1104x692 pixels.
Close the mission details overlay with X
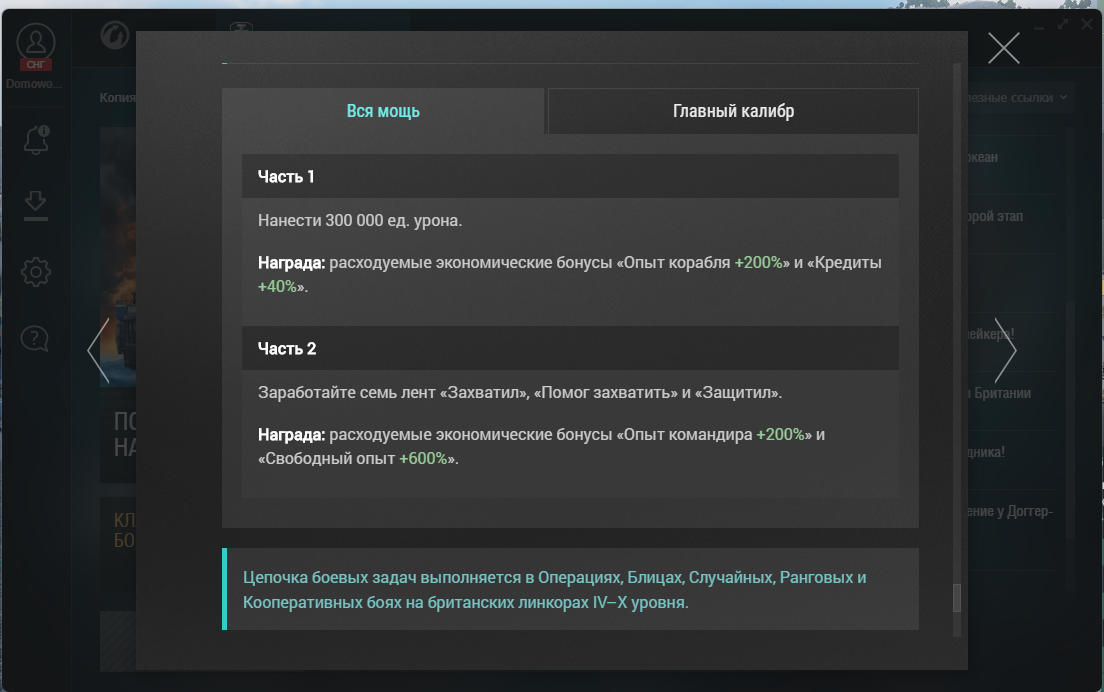point(1003,49)
